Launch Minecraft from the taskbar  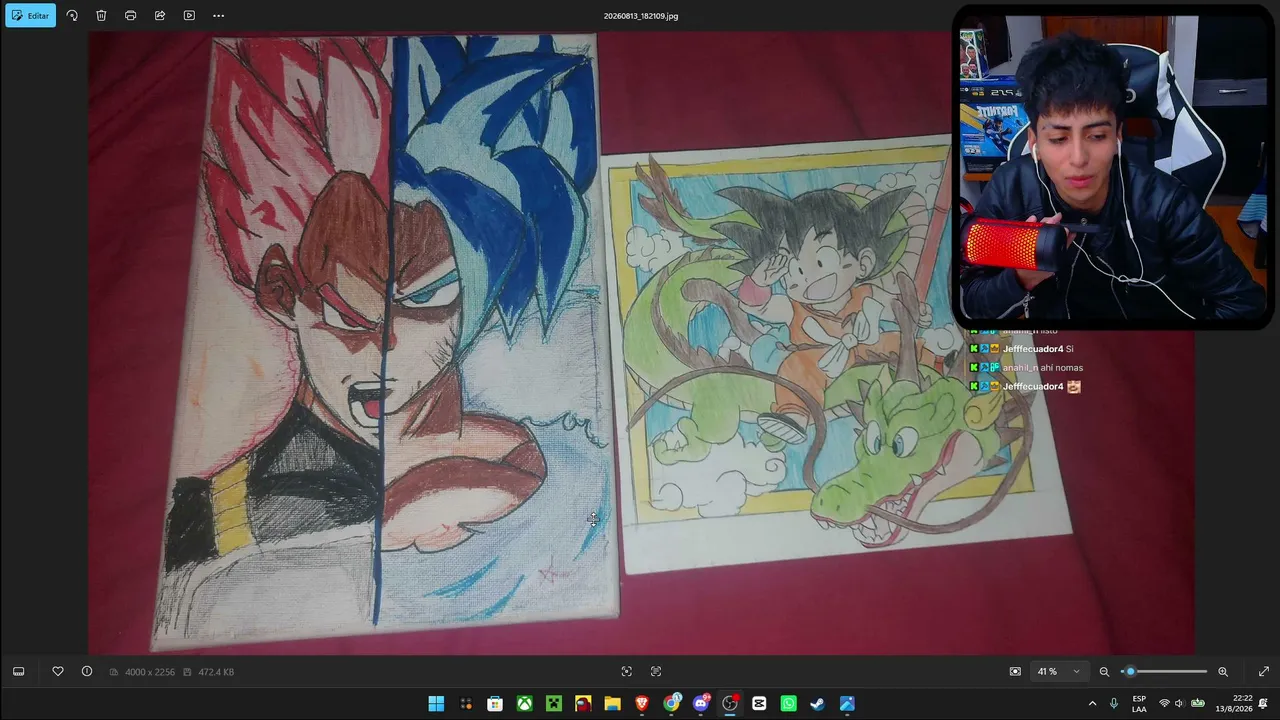554,704
